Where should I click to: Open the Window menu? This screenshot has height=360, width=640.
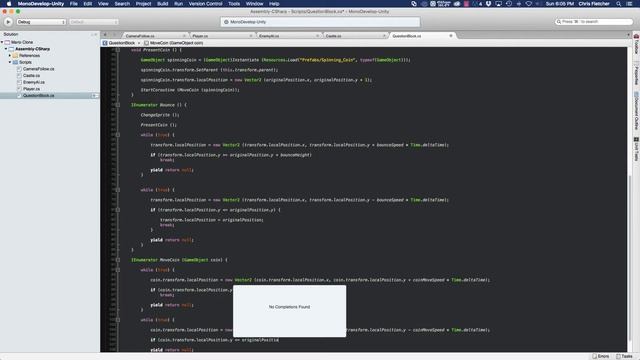click(254, 4)
